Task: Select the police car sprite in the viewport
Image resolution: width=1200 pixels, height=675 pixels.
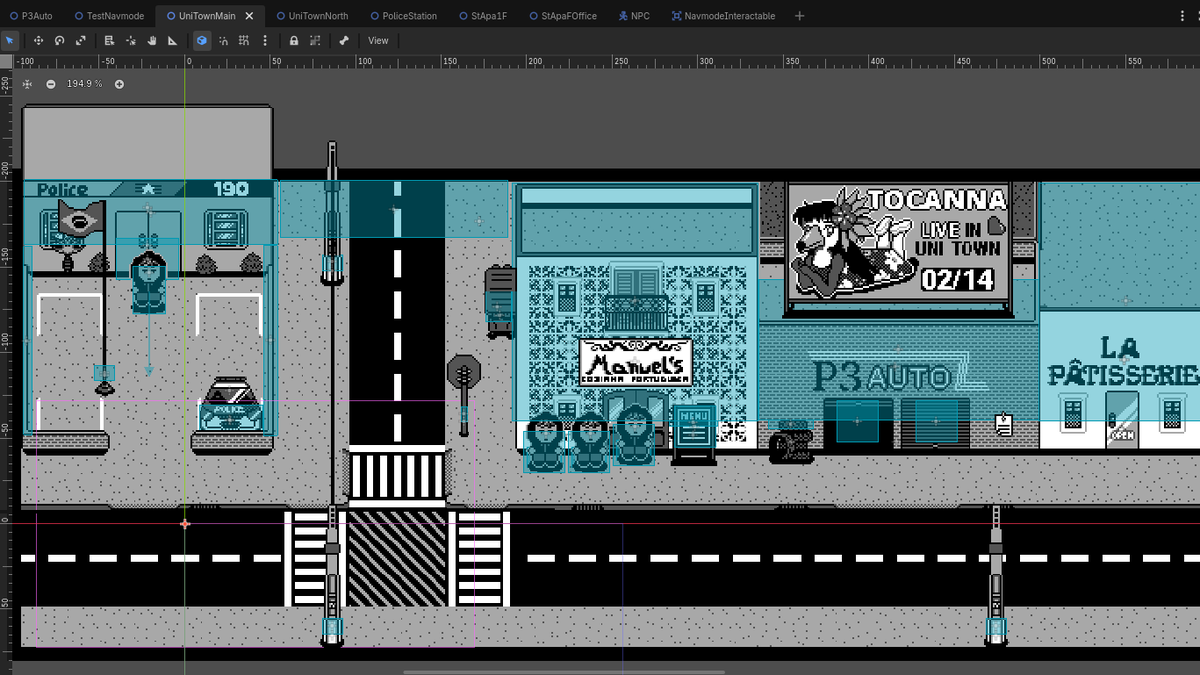Action: (x=231, y=404)
